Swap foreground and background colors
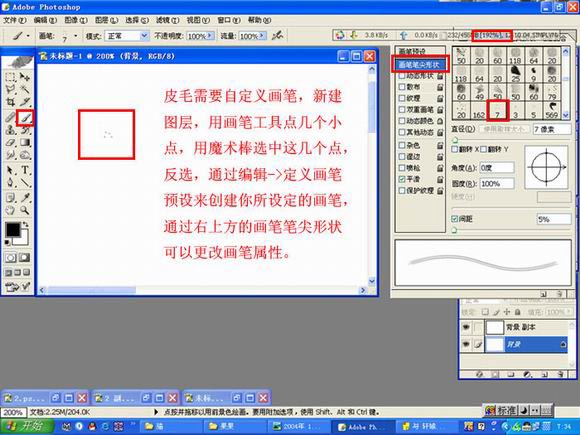Screen dimensions: 580x435 click(x=26, y=224)
